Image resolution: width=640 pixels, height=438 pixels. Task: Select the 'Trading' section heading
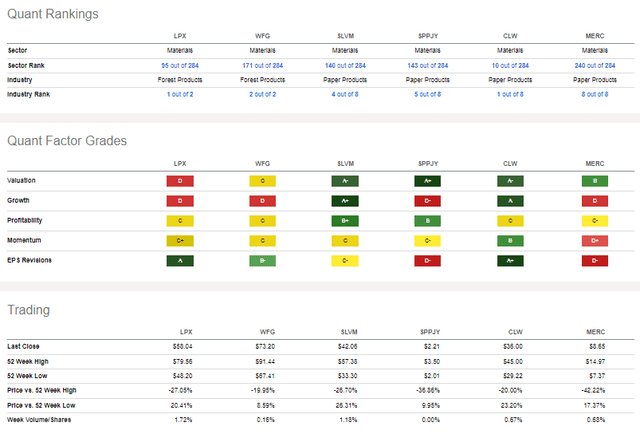click(29, 310)
